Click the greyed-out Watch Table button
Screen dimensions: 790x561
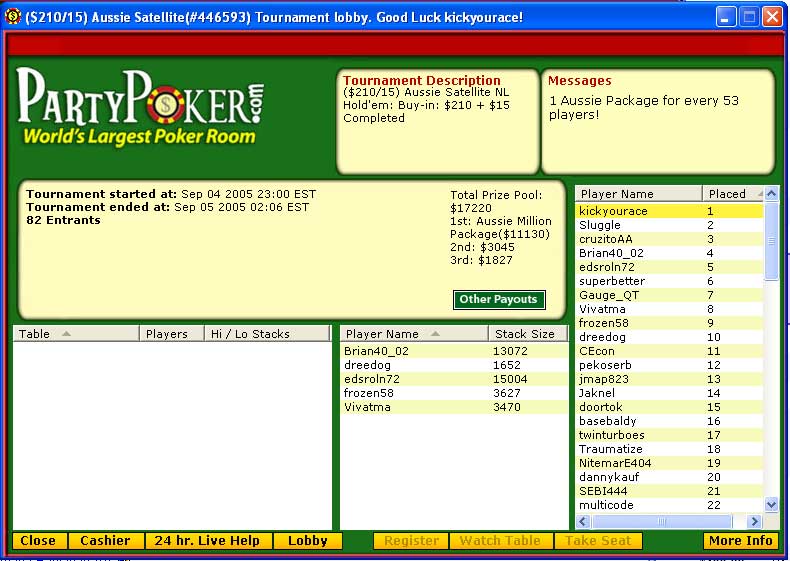500,541
